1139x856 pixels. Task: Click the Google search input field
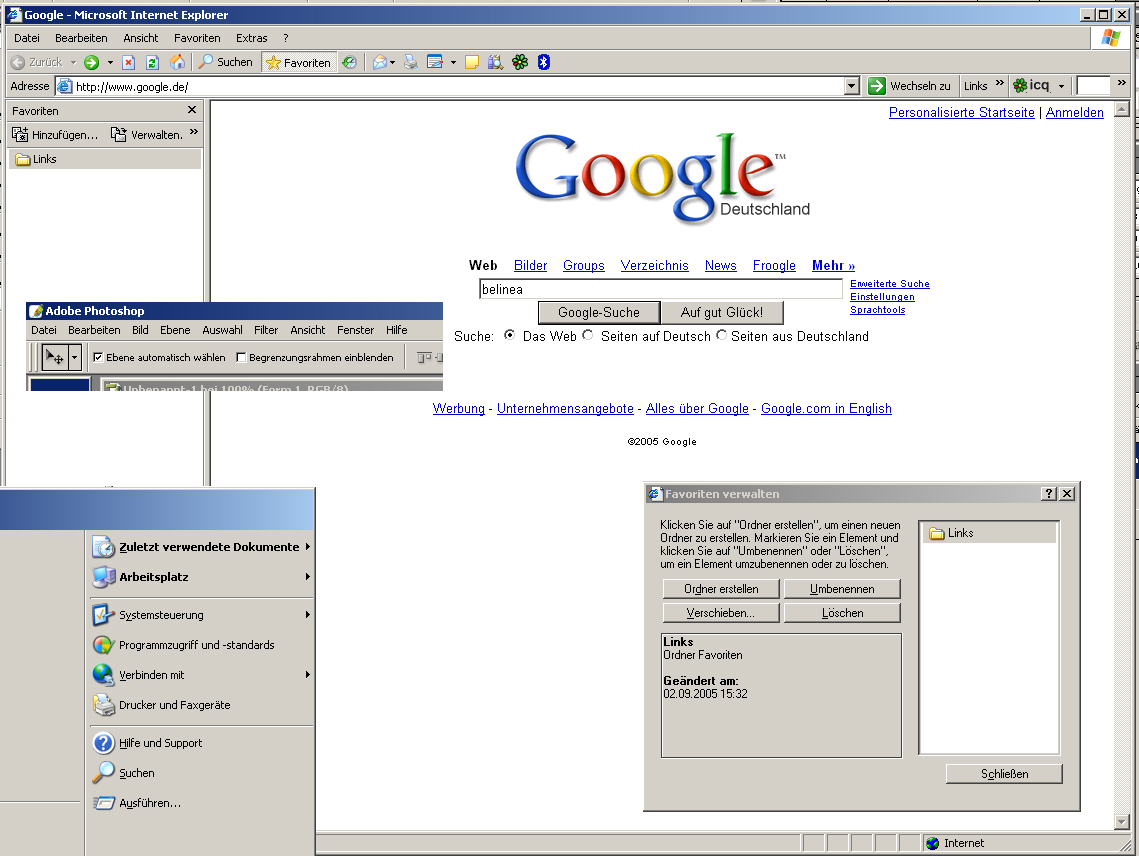(660, 289)
